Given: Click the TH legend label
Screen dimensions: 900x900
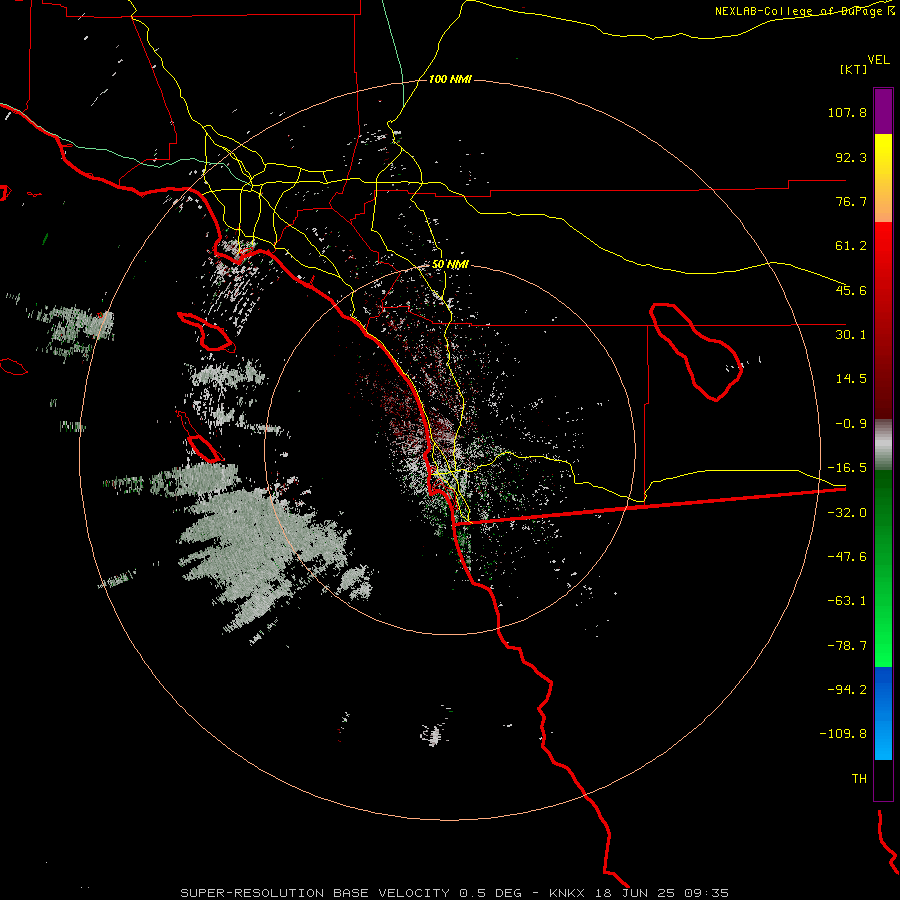Looking at the screenshot, I should click(x=859, y=779).
